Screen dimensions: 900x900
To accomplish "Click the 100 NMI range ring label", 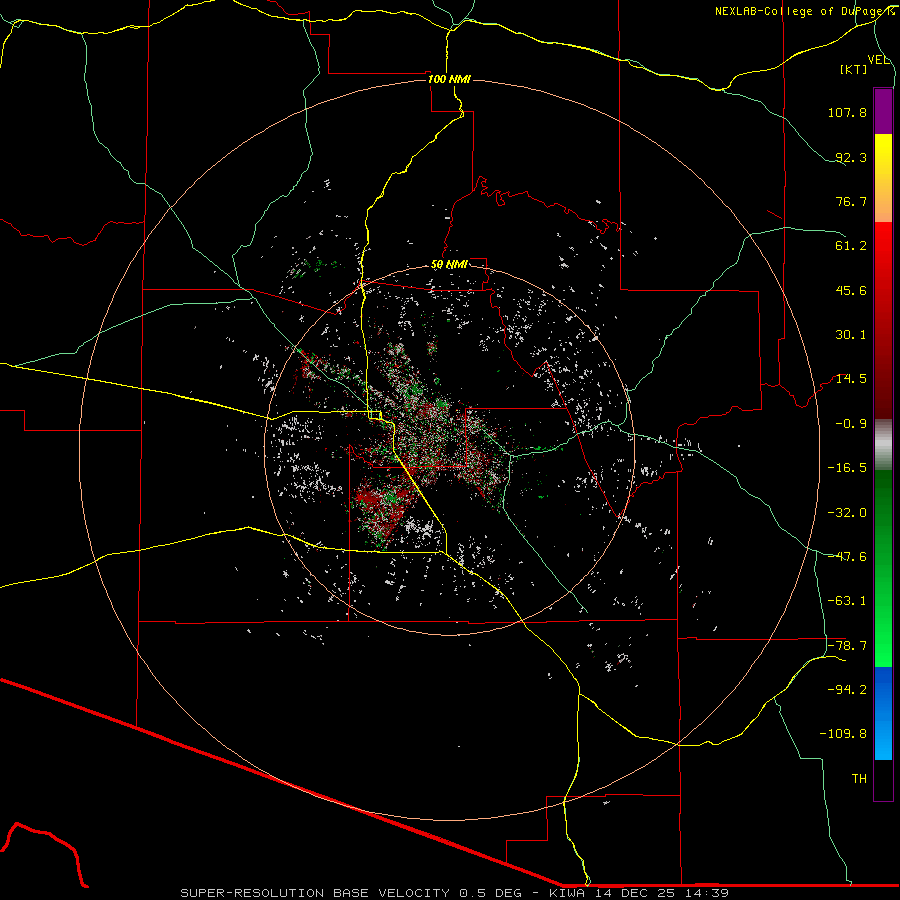I will pyautogui.click(x=449, y=79).
